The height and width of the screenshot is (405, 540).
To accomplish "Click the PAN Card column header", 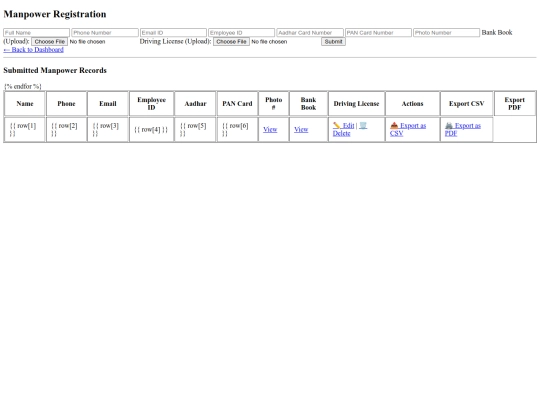I will (x=237, y=104).
